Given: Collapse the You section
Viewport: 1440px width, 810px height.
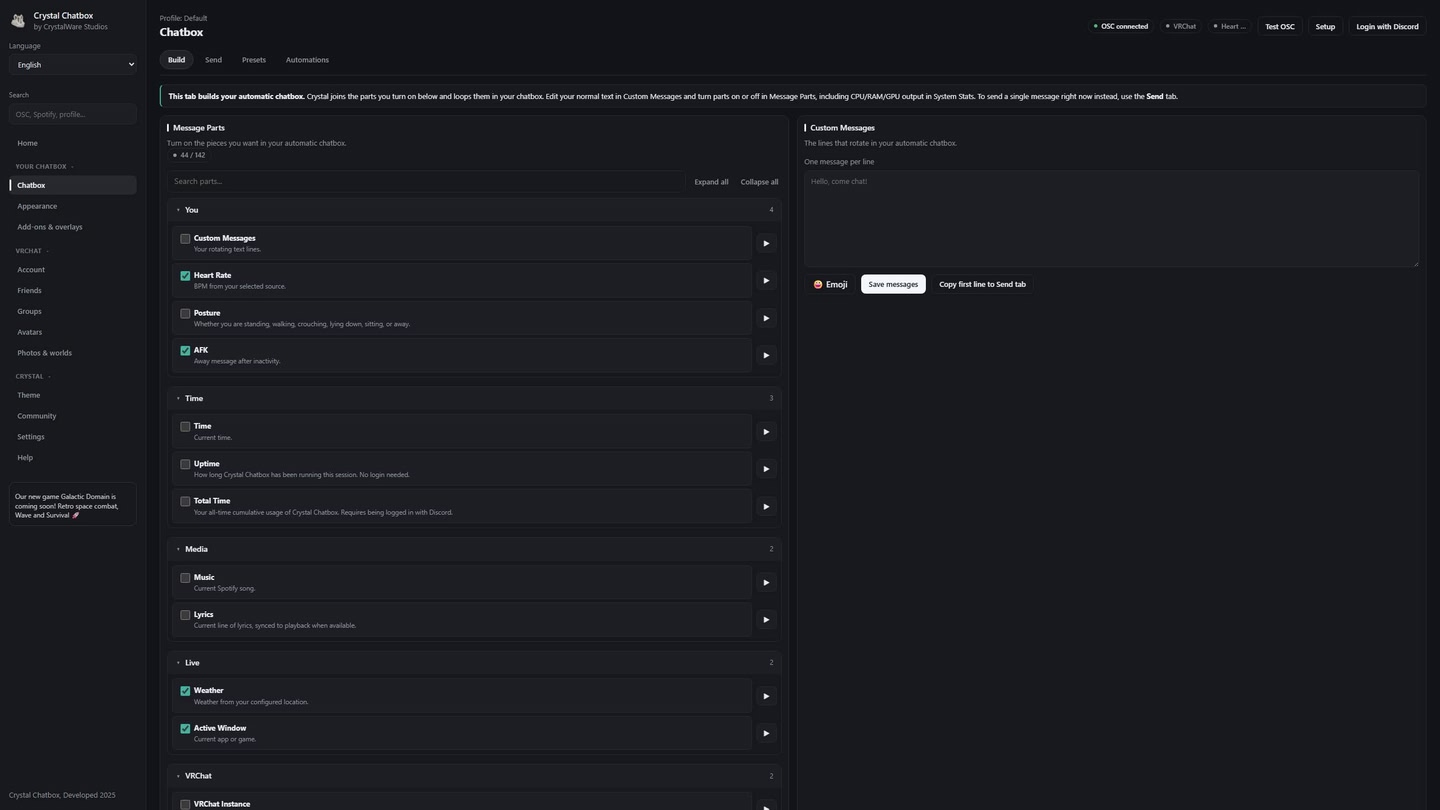Looking at the screenshot, I should coord(475,210).
